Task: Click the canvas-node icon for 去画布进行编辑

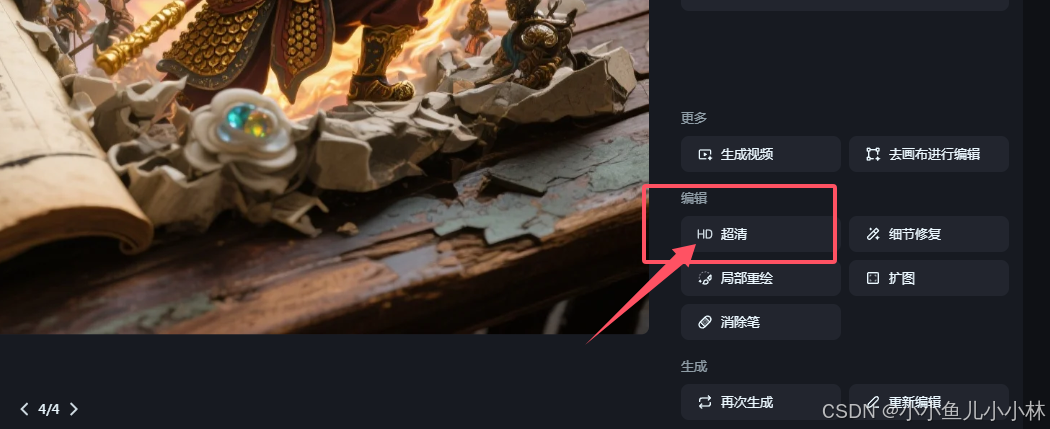Action: click(x=873, y=155)
